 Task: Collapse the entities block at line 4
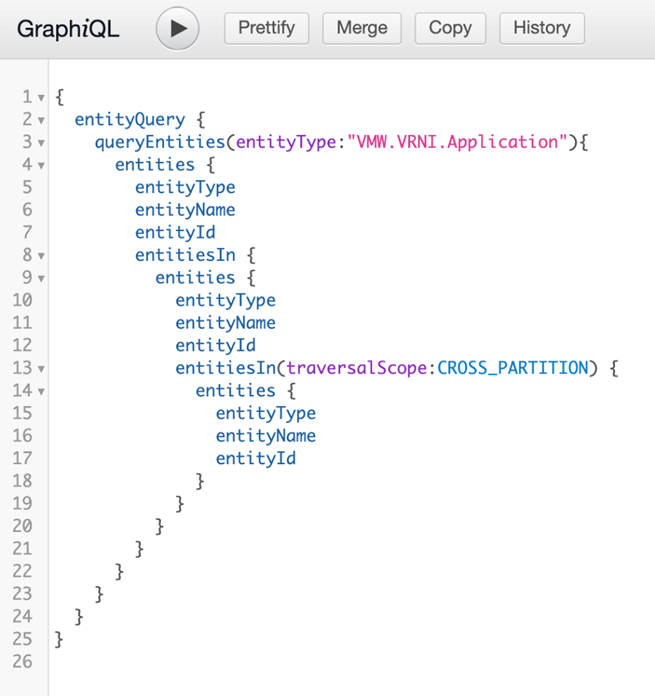click(41, 165)
